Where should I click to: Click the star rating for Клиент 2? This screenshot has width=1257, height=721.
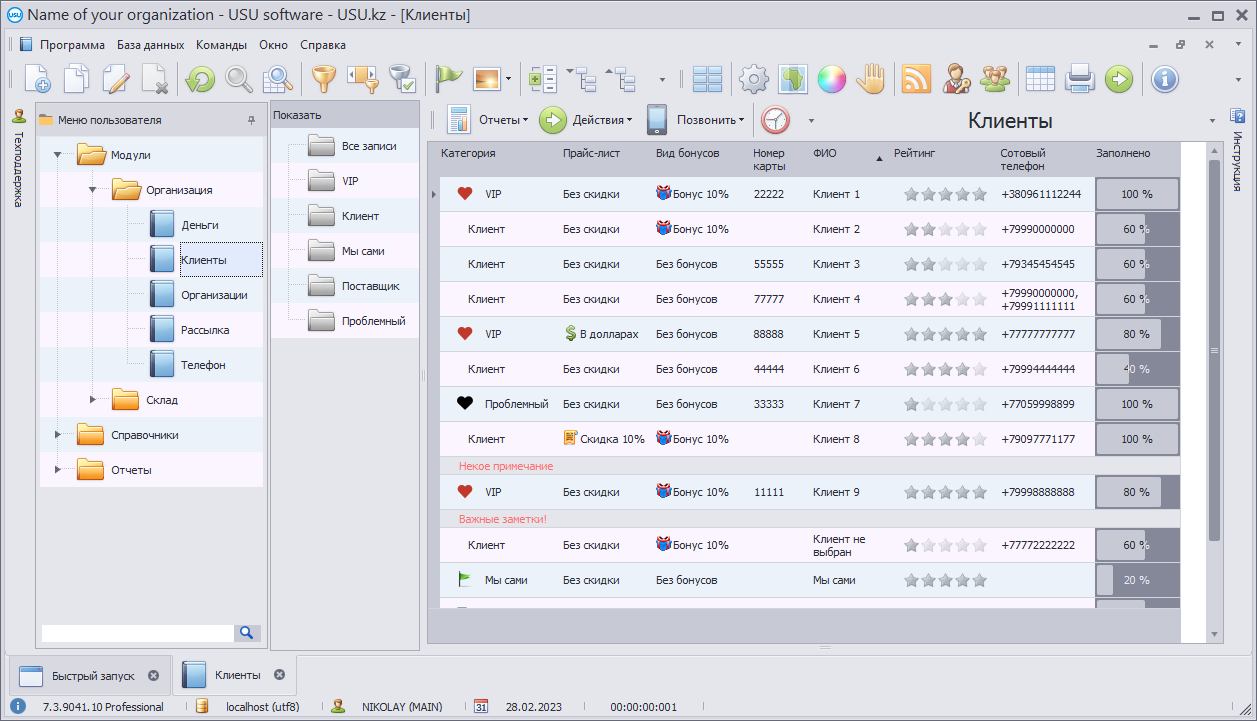945,229
